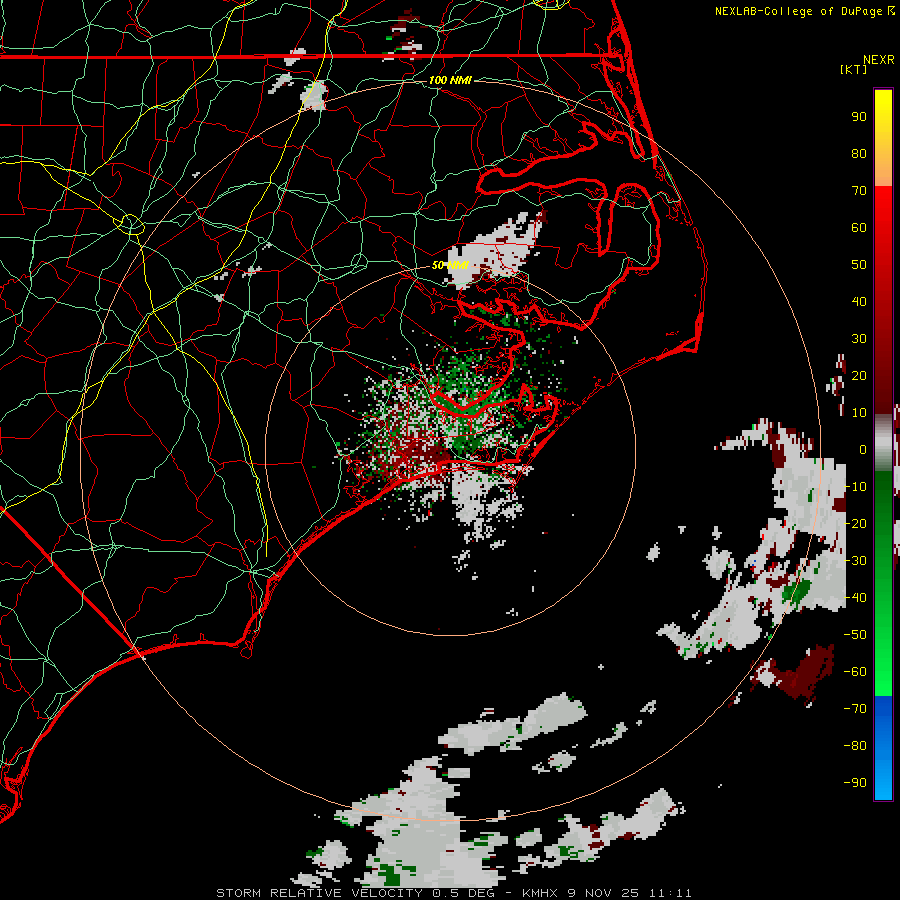The height and width of the screenshot is (900, 900).
Task: Click the 30 value on velocity scale
Action: click(859, 339)
